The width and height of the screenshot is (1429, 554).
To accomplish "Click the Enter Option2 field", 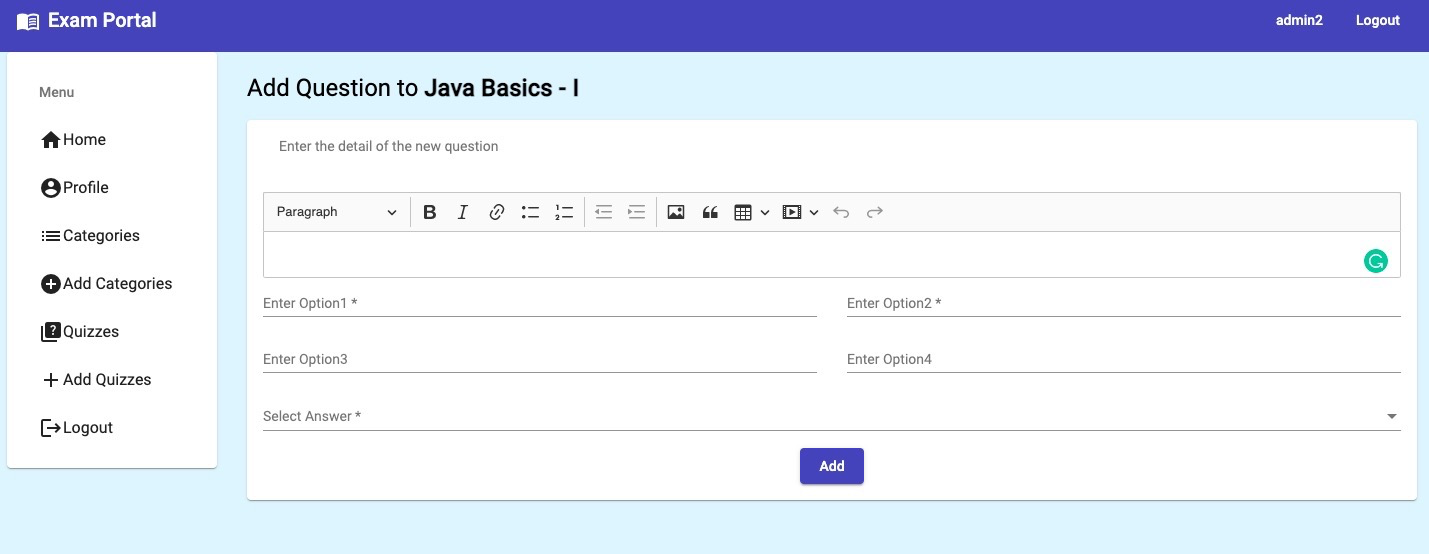I will (x=1124, y=303).
